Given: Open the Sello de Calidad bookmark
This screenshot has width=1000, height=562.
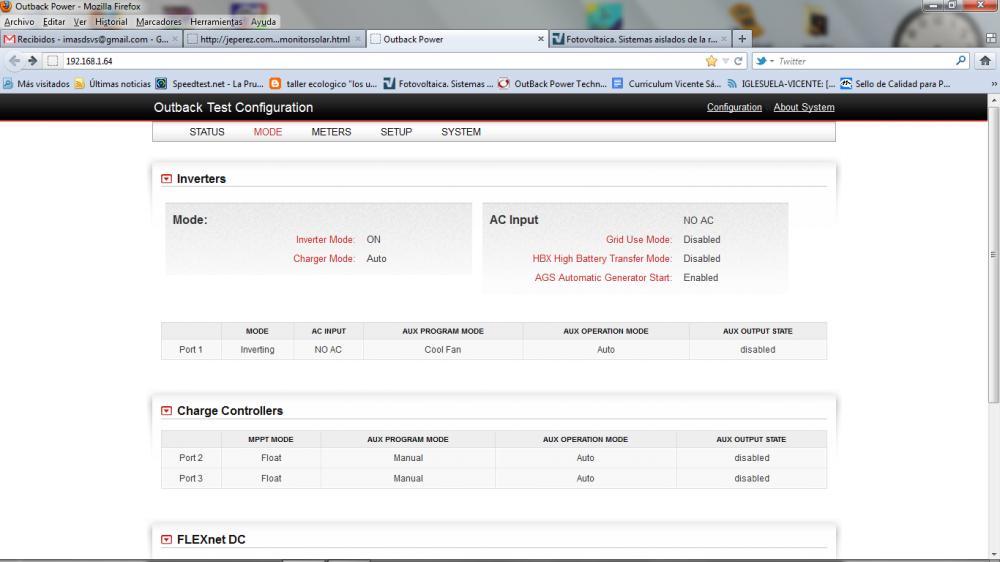Looking at the screenshot, I should coord(895,84).
